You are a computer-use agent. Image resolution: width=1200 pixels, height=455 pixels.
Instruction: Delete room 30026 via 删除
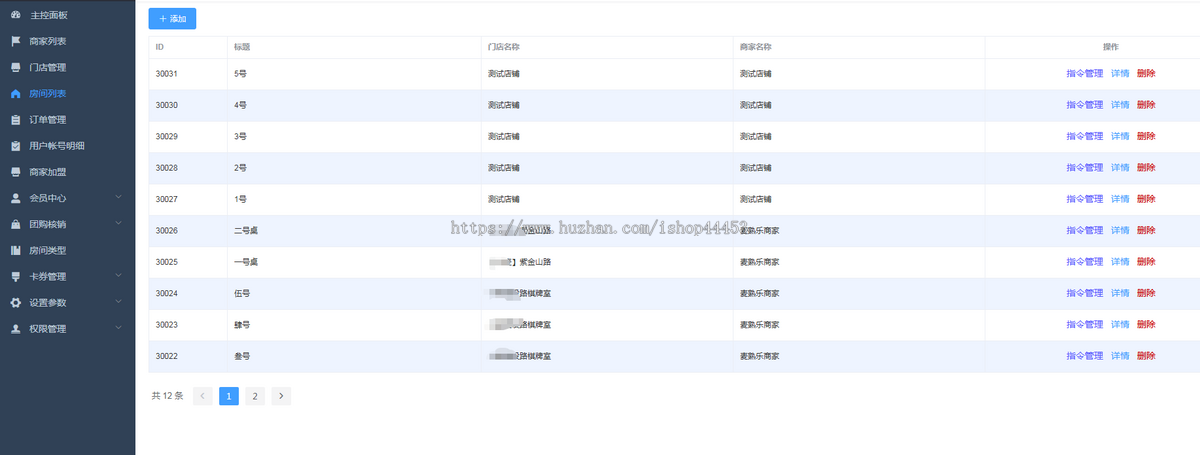pyautogui.click(x=1146, y=230)
